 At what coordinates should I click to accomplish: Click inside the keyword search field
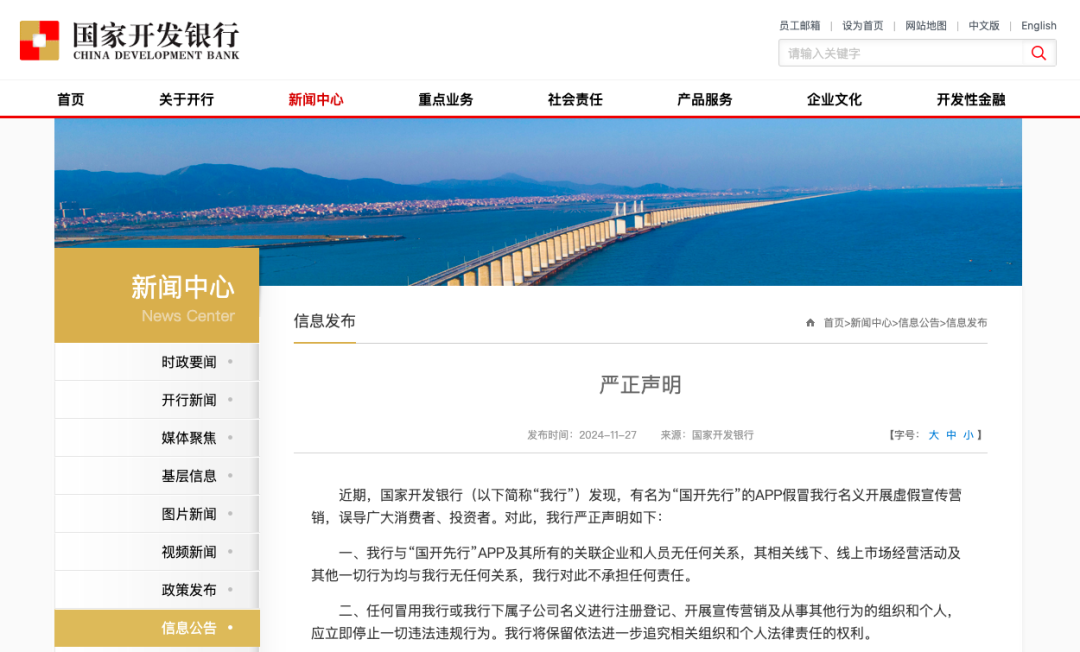pos(900,53)
